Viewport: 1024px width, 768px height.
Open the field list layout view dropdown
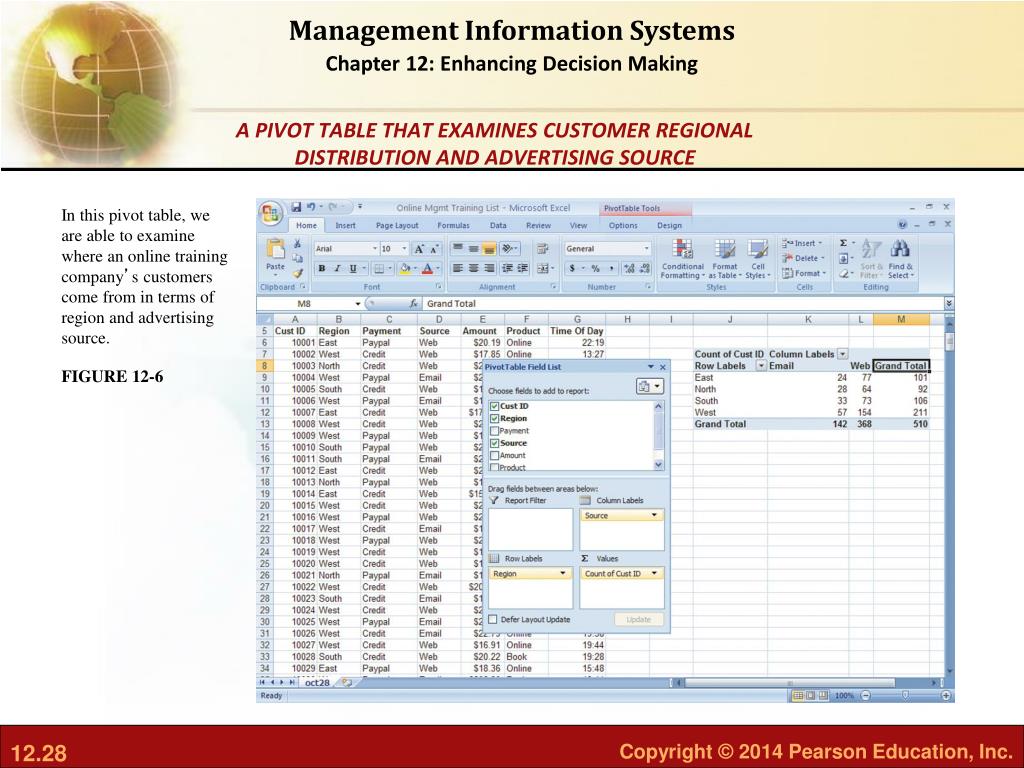[649, 387]
